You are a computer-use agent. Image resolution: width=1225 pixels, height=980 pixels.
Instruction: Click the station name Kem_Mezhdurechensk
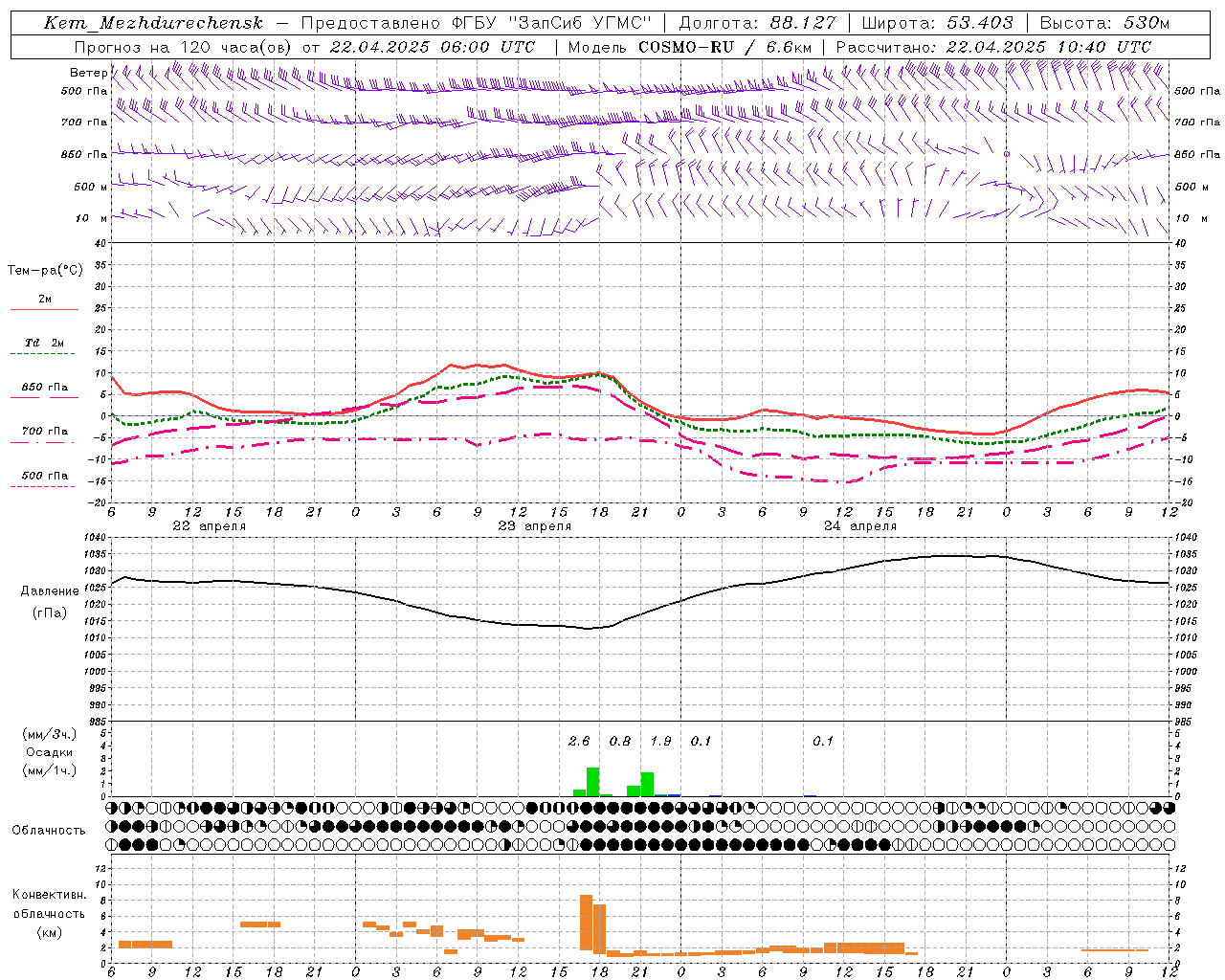[x=154, y=23]
